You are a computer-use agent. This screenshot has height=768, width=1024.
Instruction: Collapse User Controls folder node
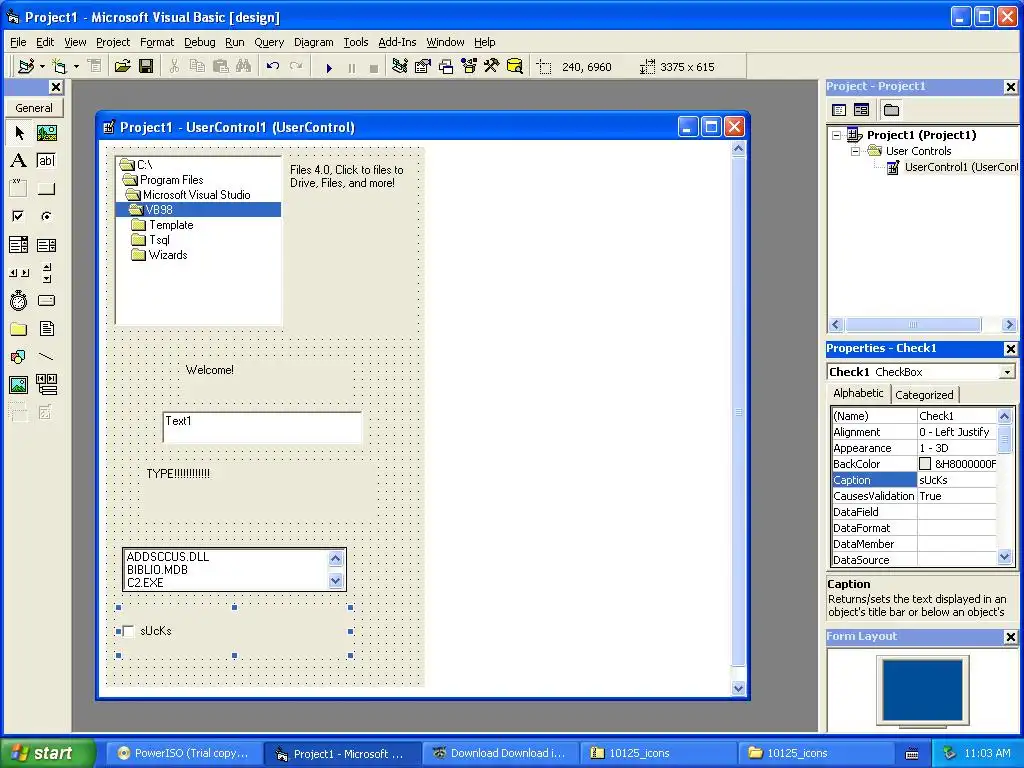click(856, 152)
